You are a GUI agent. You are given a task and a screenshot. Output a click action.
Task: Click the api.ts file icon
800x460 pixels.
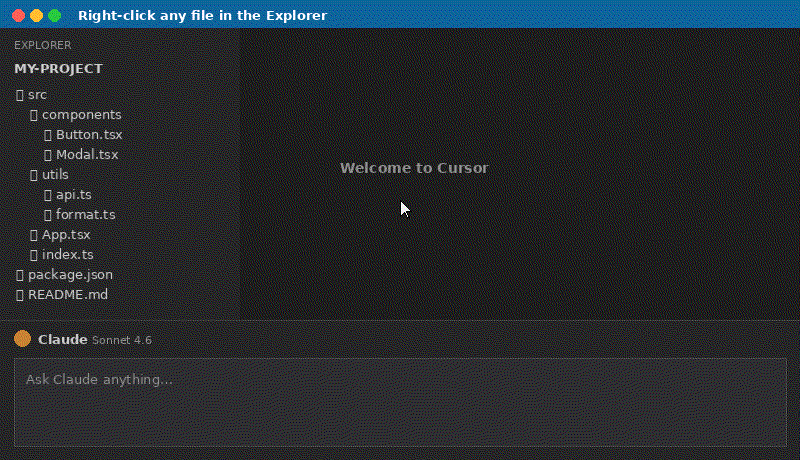[x=47, y=195]
